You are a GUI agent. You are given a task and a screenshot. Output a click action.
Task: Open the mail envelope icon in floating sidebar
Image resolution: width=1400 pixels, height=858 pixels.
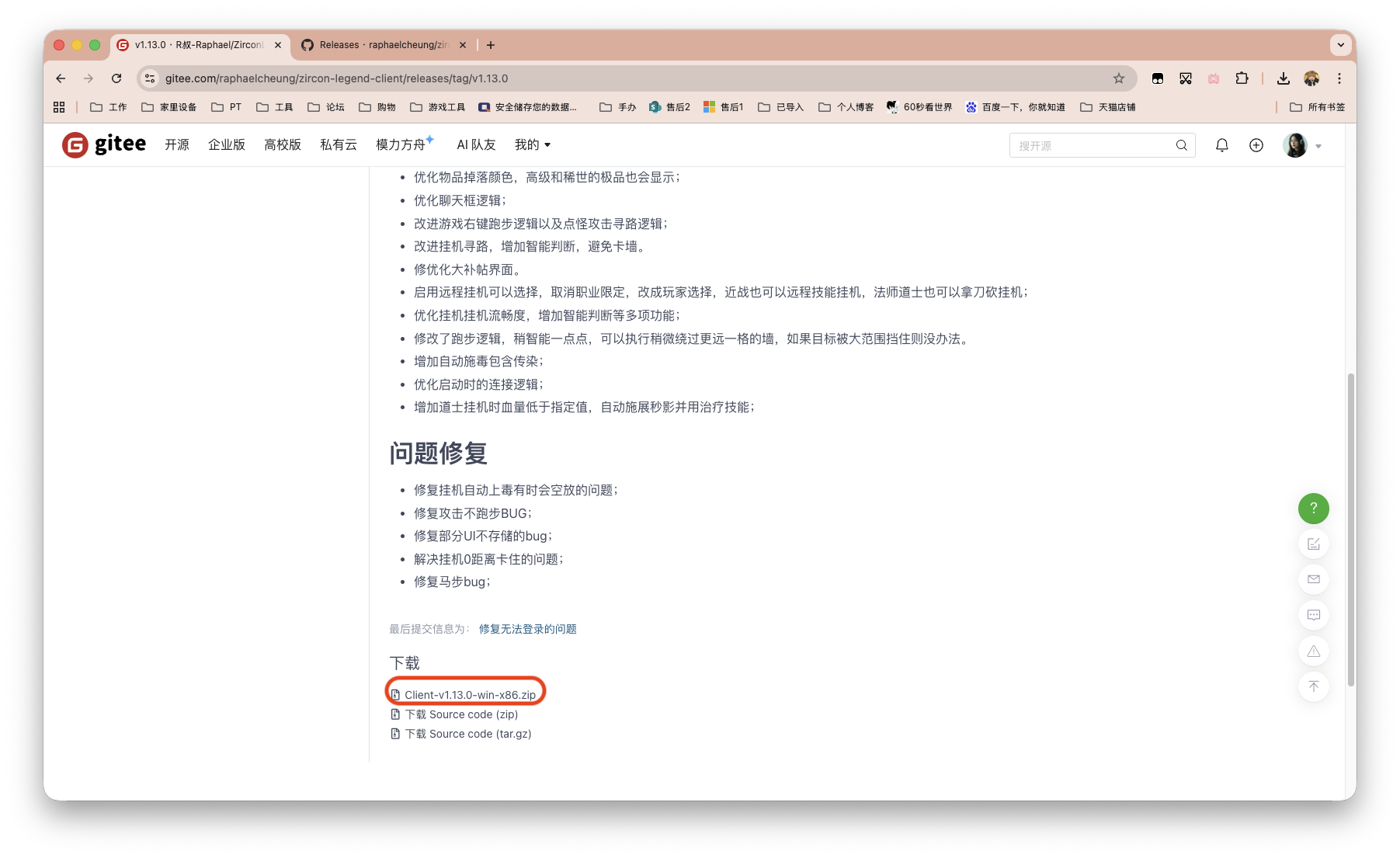1313,579
